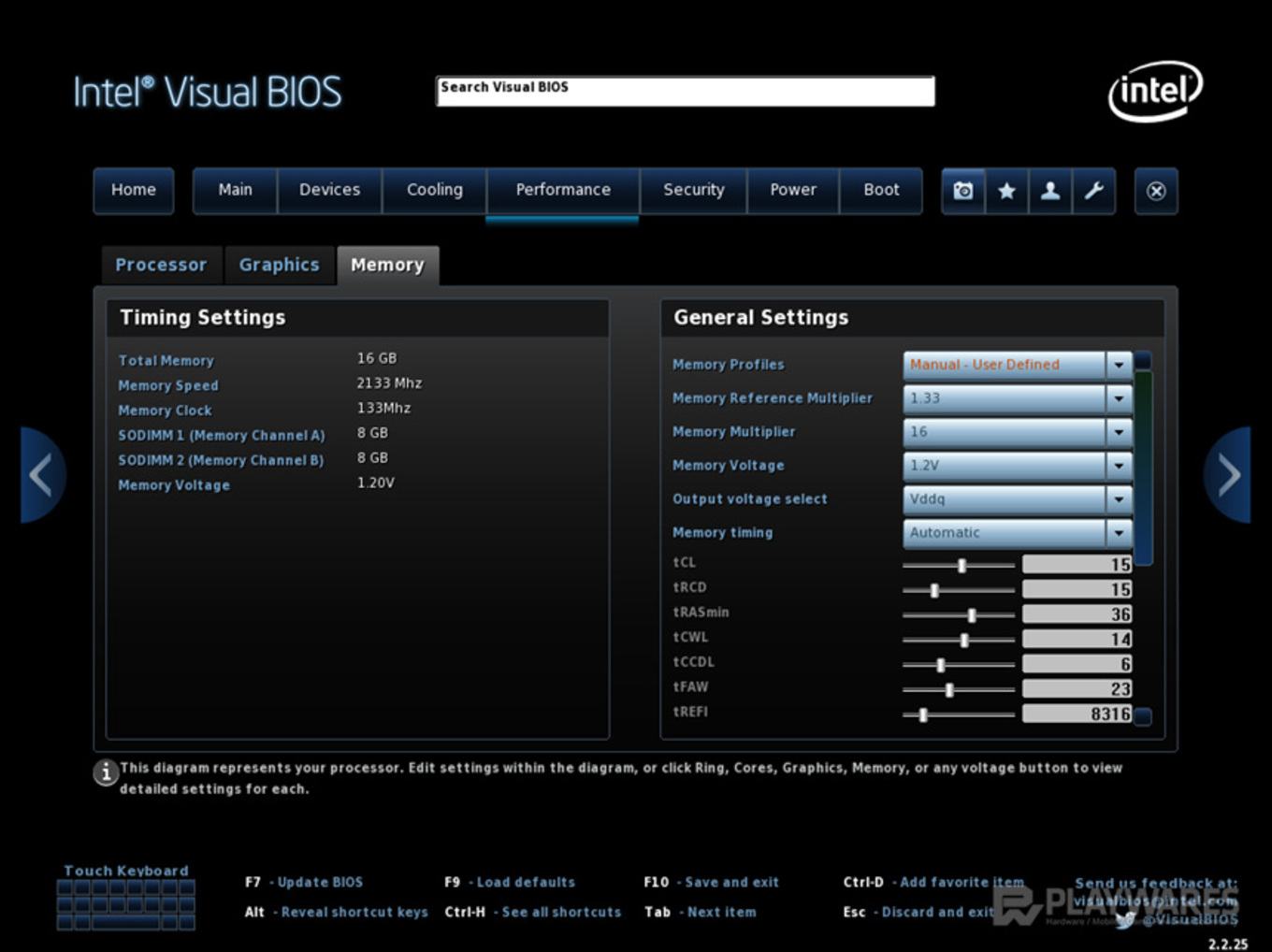Viewport: 1272px width, 952px height.
Task: Click the tRCD value field
Action: tap(1077, 589)
